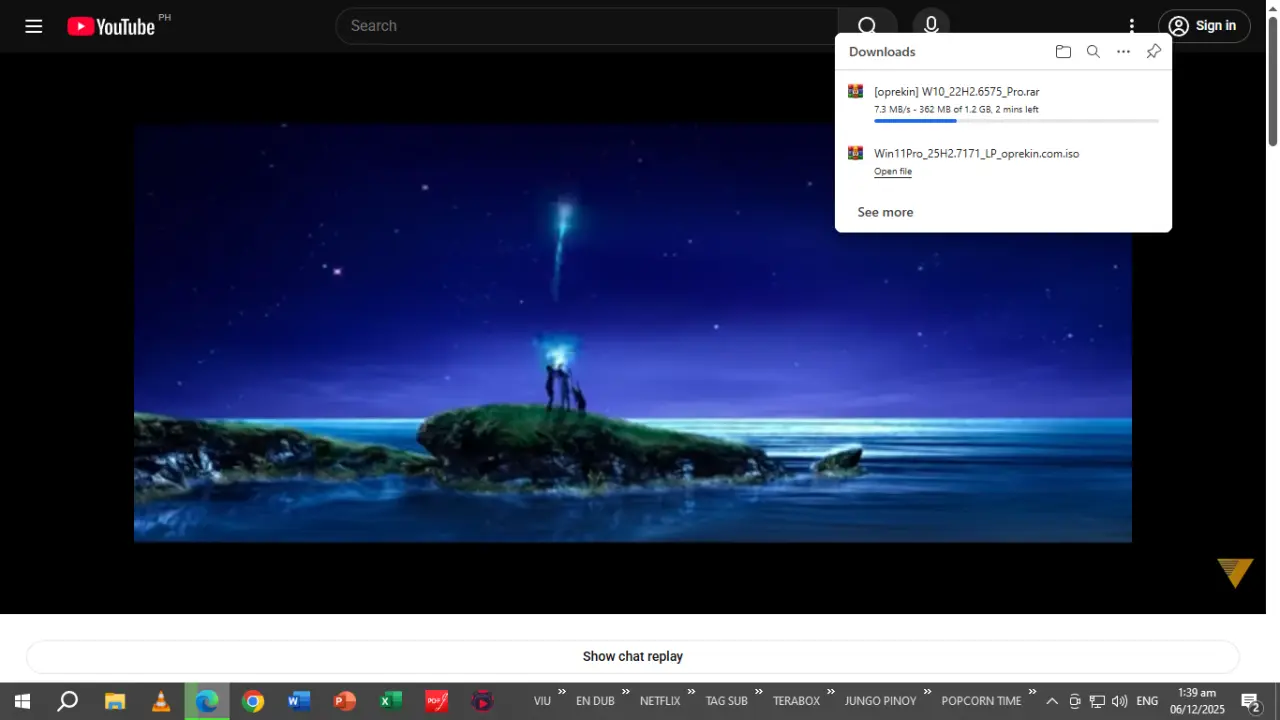Start voice search with the microphone
The width and height of the screenshot is (1280, 720).
931,26
